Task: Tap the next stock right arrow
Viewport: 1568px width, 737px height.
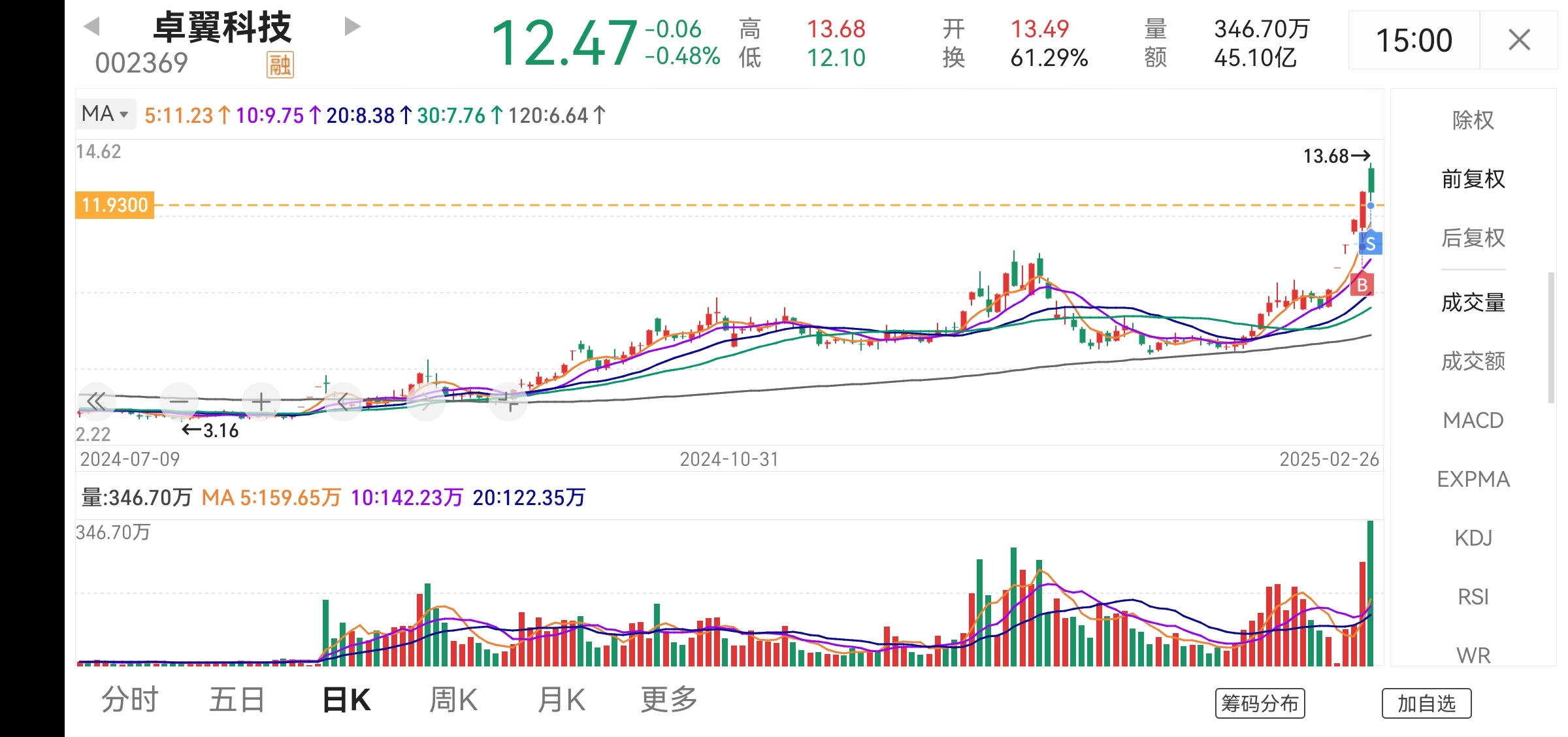Action: (352, 27)
